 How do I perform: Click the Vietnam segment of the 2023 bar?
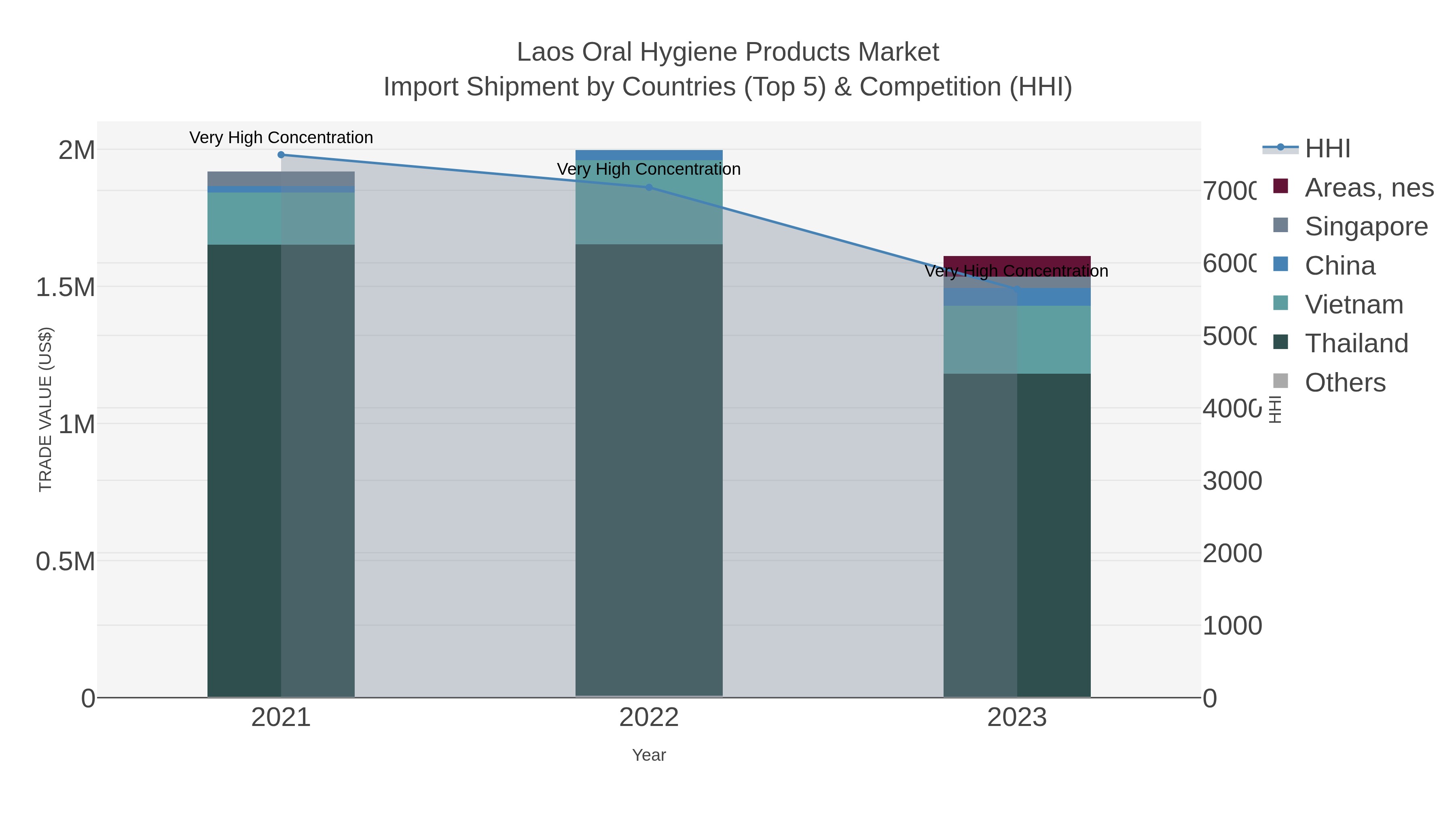pos(1017,340)
